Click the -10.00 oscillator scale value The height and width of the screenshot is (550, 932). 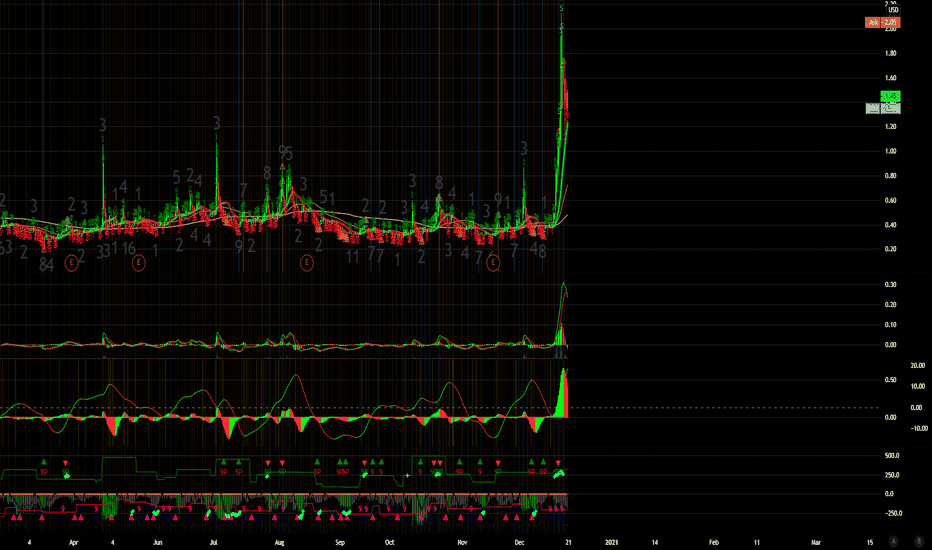919,429
